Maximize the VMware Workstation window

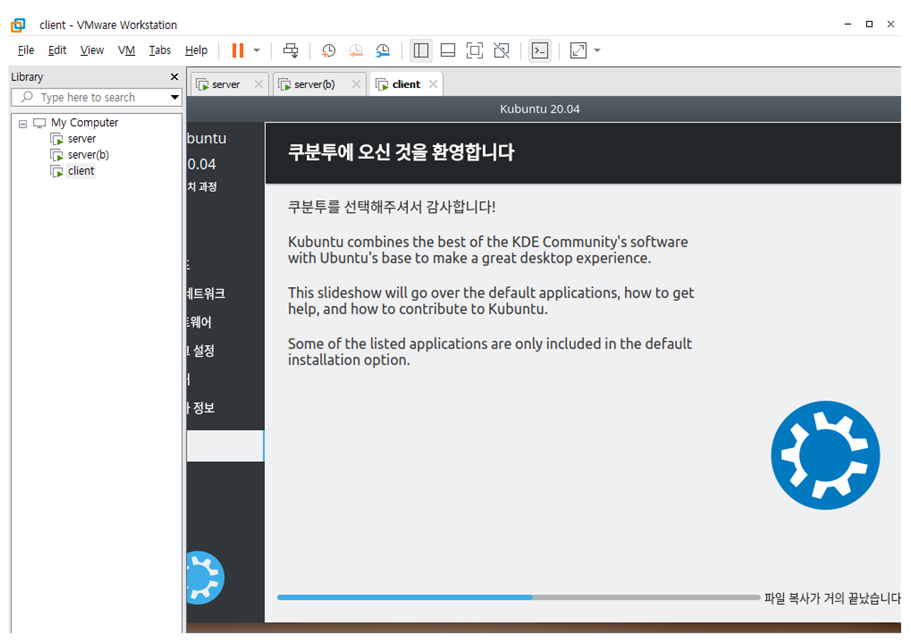[869, 24]
